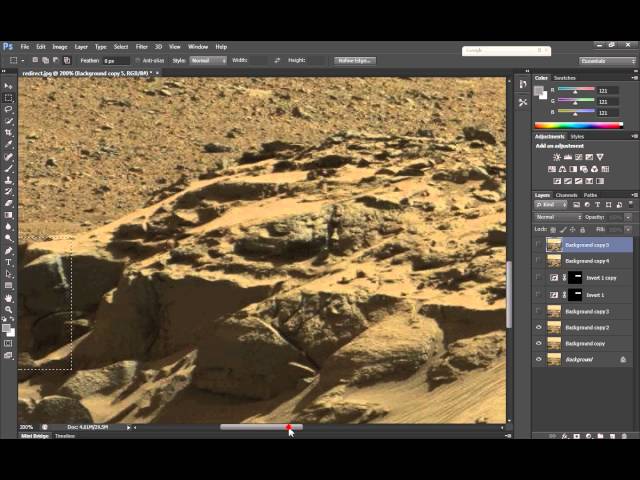
Task: Open the Select menu
Action: 121,47
